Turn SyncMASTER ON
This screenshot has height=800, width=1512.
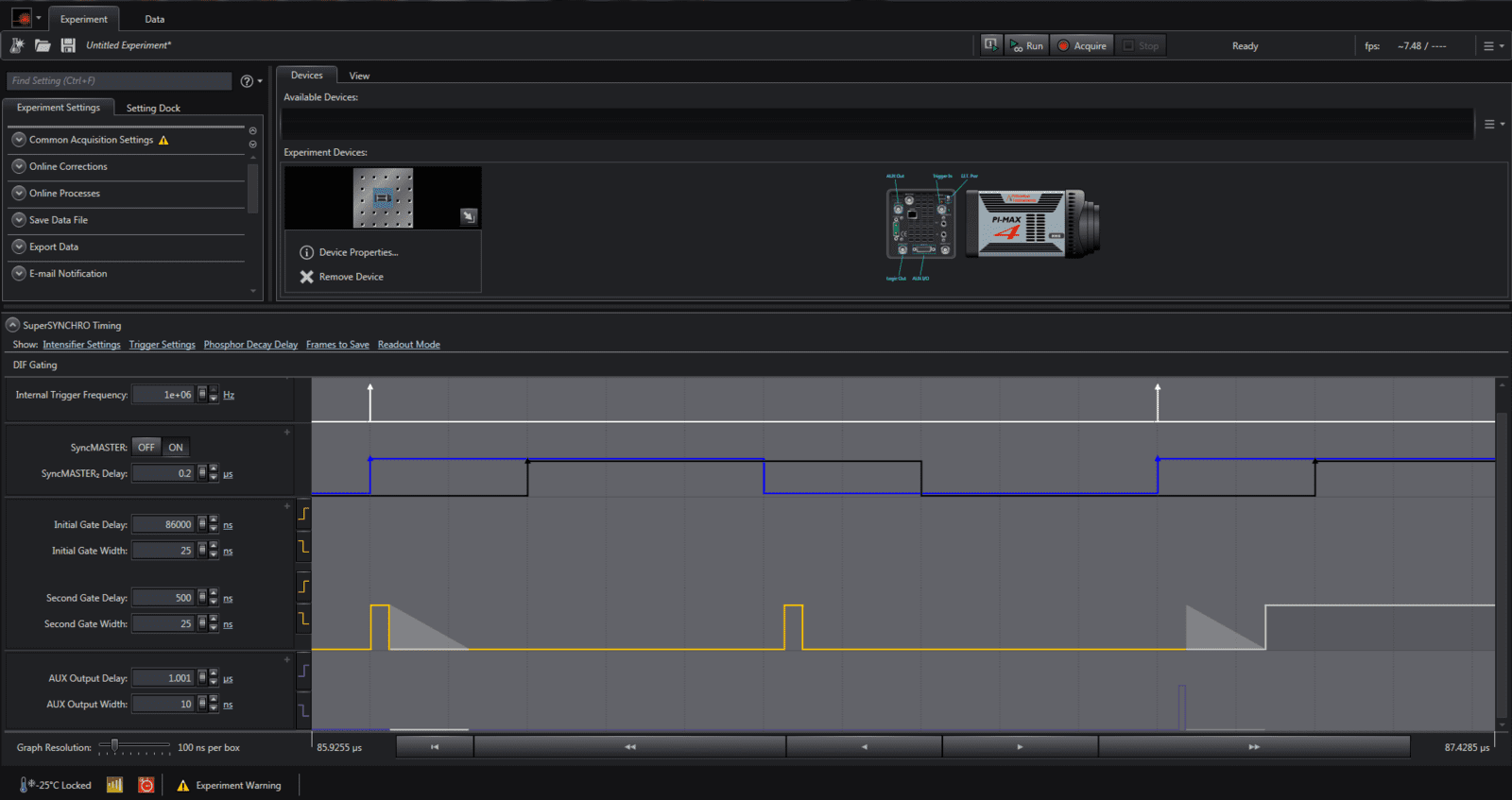point(176,448)
